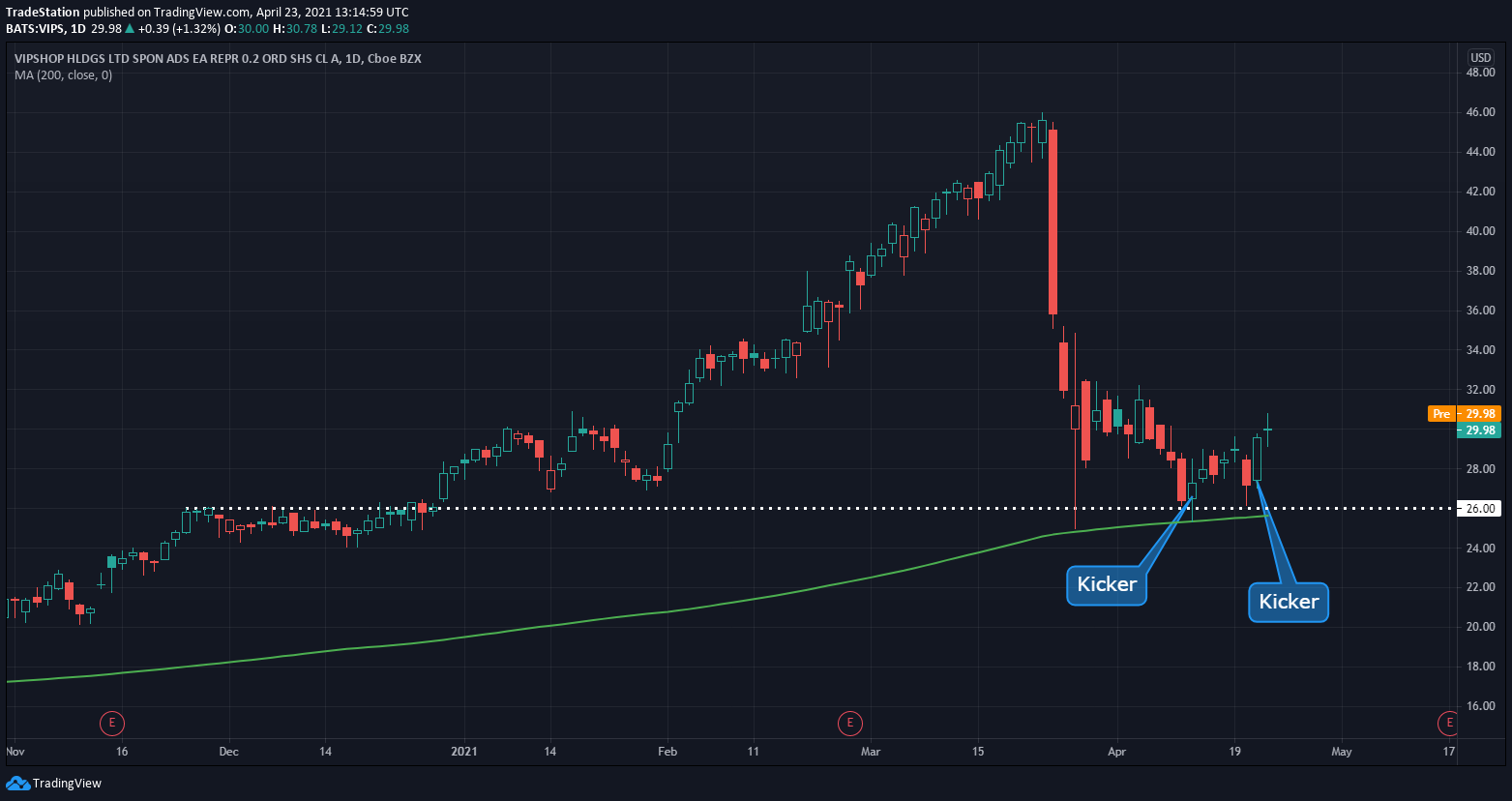Screen dimensions: 1512x801
Task: Click the 40.00 price axis label
Action: [1480, 231]
